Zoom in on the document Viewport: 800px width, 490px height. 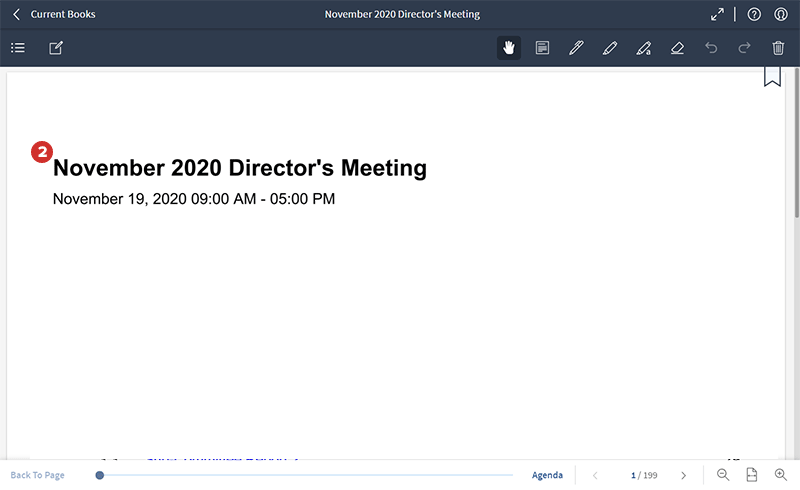pos(781,475)
